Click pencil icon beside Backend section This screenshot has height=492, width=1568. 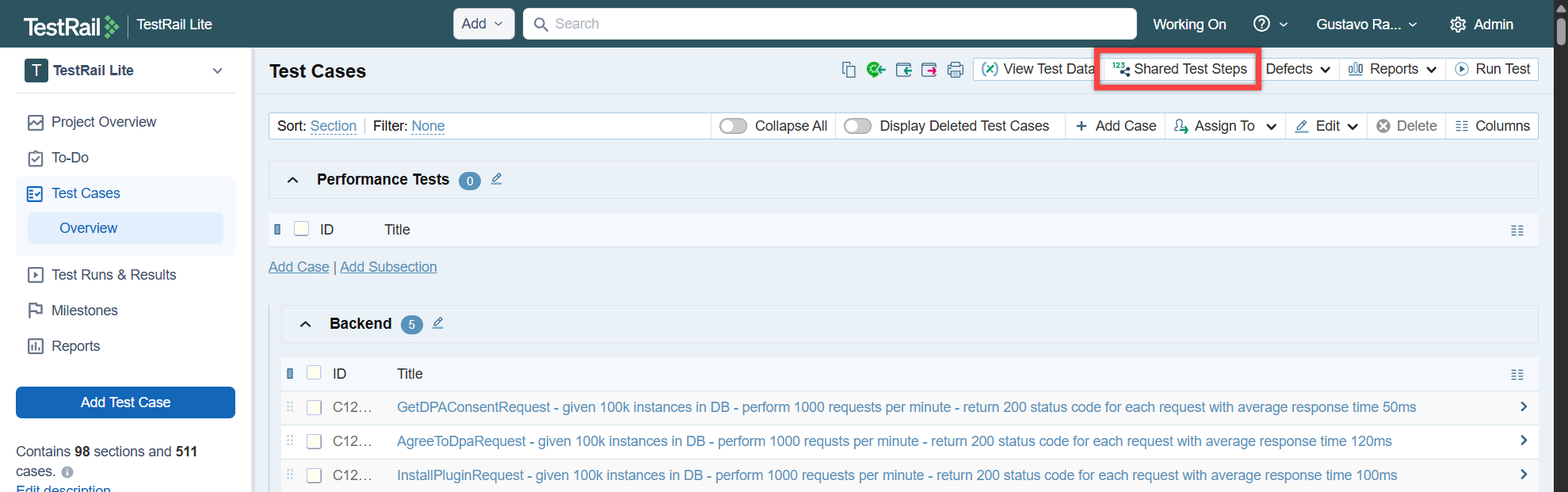coord(438,323)
